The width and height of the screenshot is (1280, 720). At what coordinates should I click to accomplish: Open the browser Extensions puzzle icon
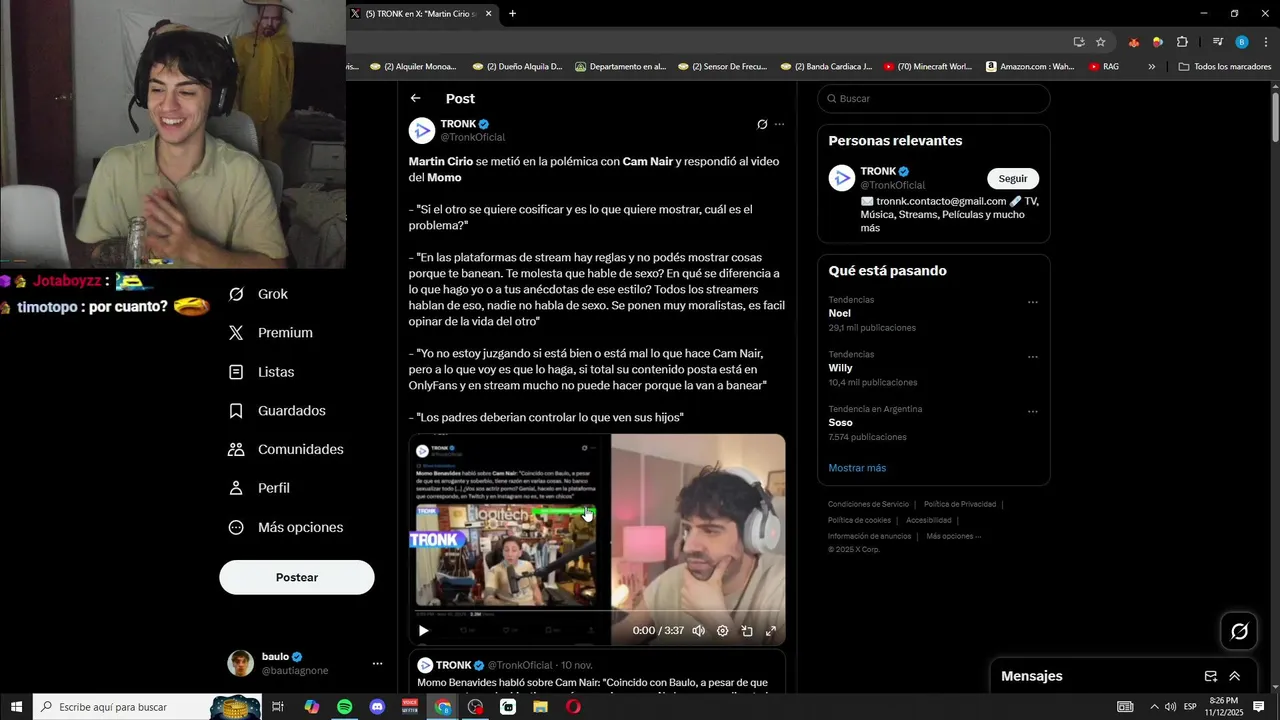click(1182, 42)
